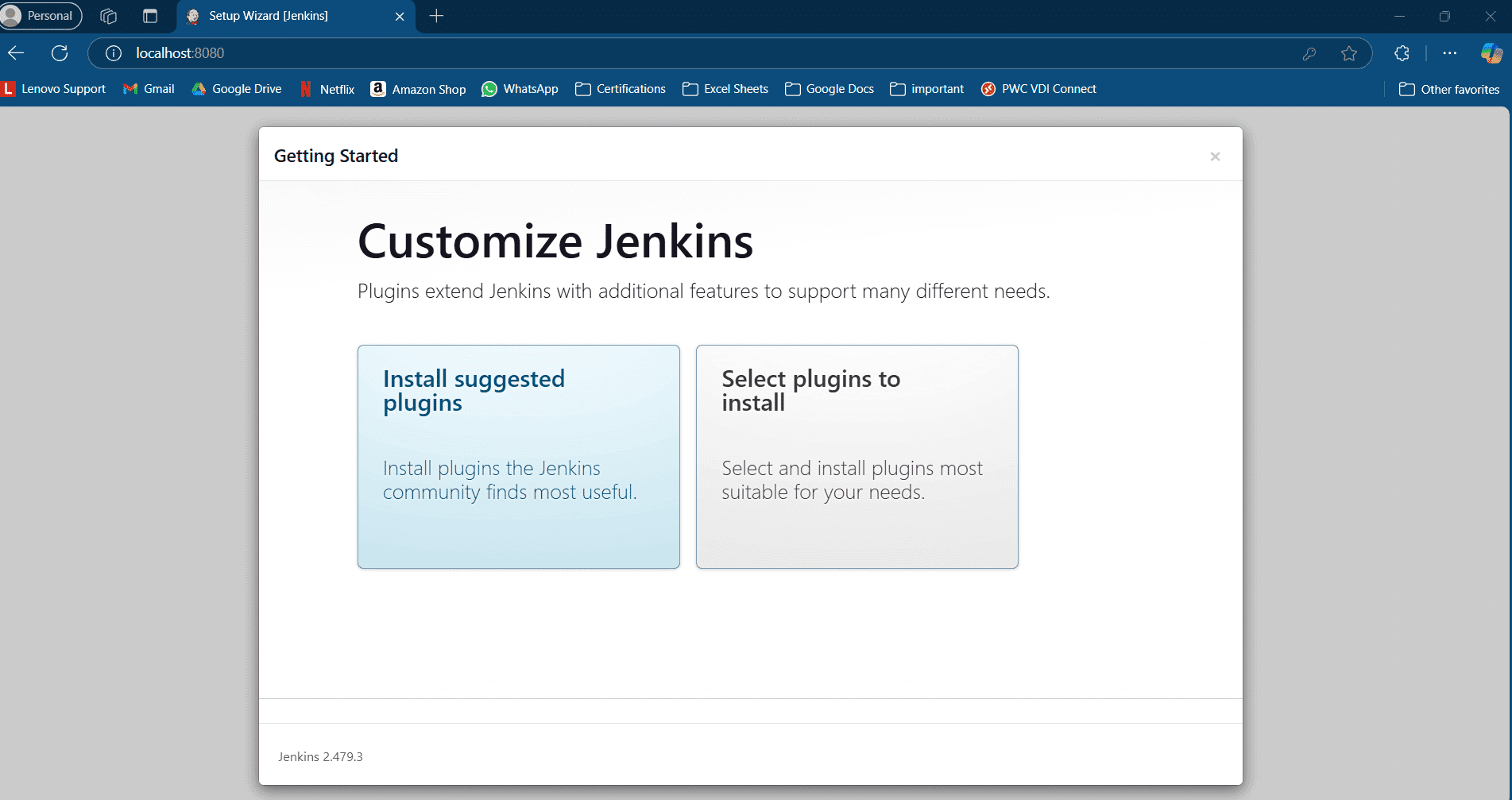Close the Getting Started dialog
The width and height of the screenshot is (1512, 800).
tap(1215, 157)
